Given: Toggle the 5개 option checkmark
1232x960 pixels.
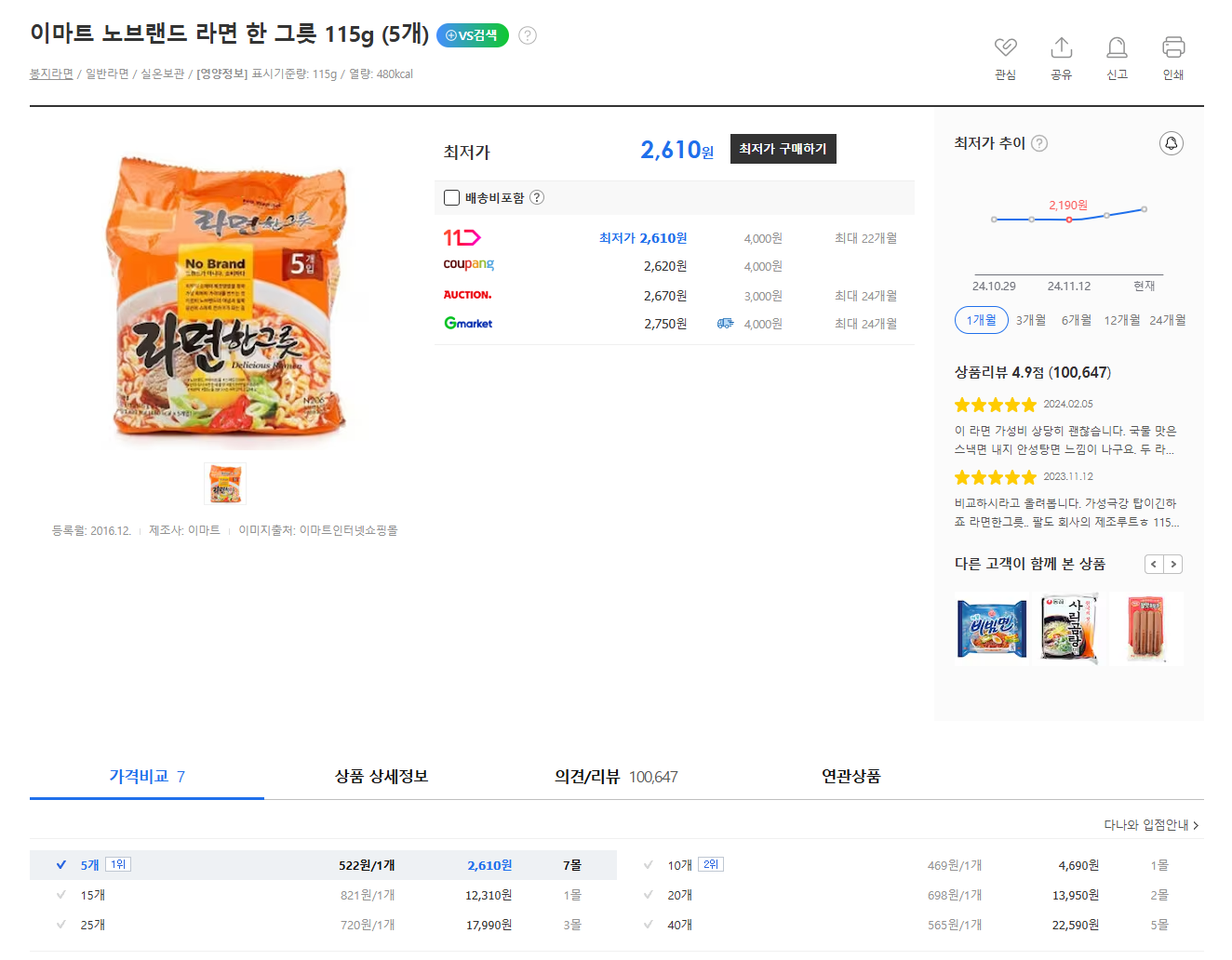Looking at the screenshot, I should pyautogui.click(x=61, y=864).
